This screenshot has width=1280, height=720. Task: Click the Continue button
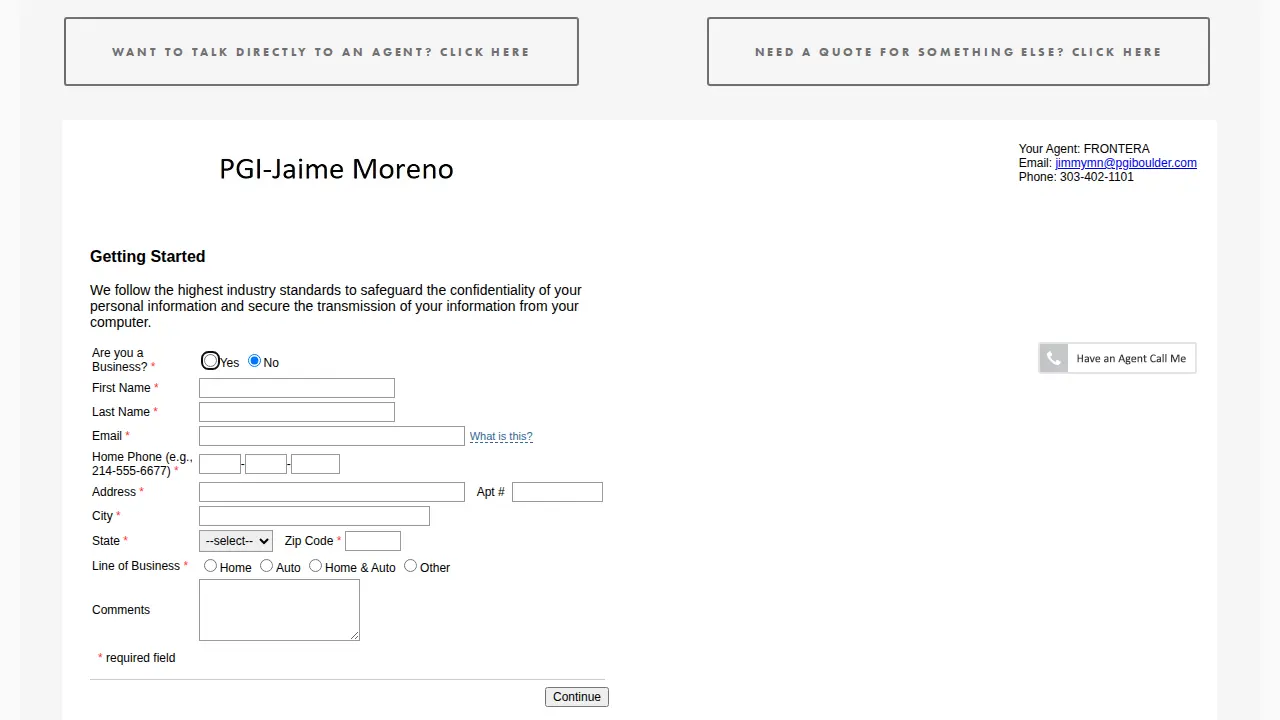577,697
